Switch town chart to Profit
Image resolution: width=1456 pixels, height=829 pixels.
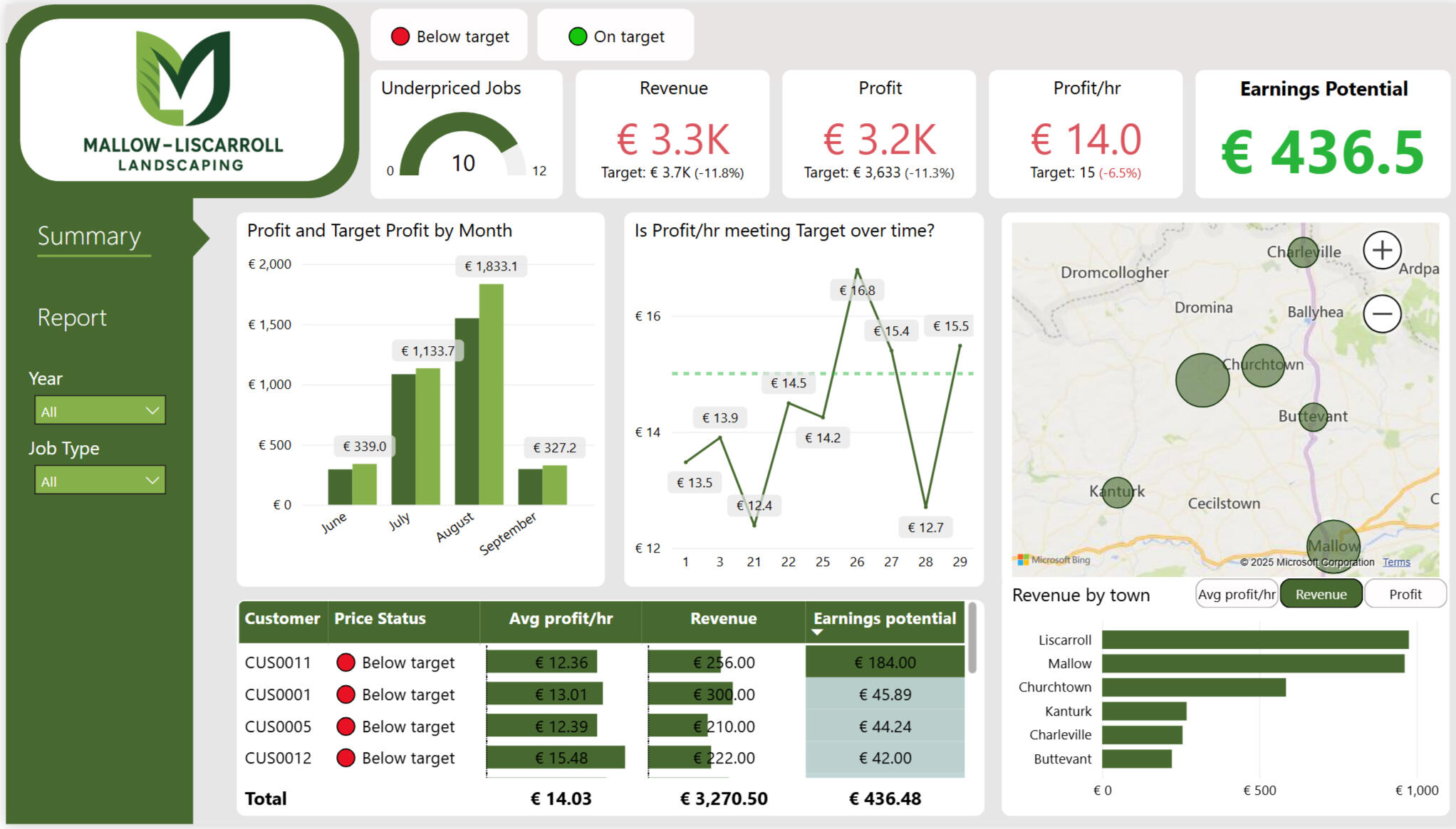1405,594
